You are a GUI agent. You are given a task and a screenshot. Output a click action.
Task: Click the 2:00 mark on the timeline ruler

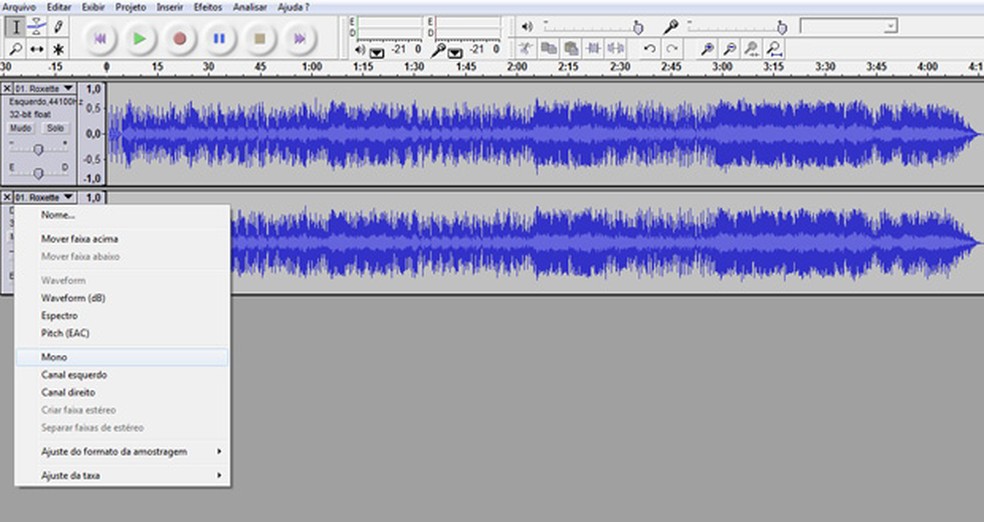(517, 67)
